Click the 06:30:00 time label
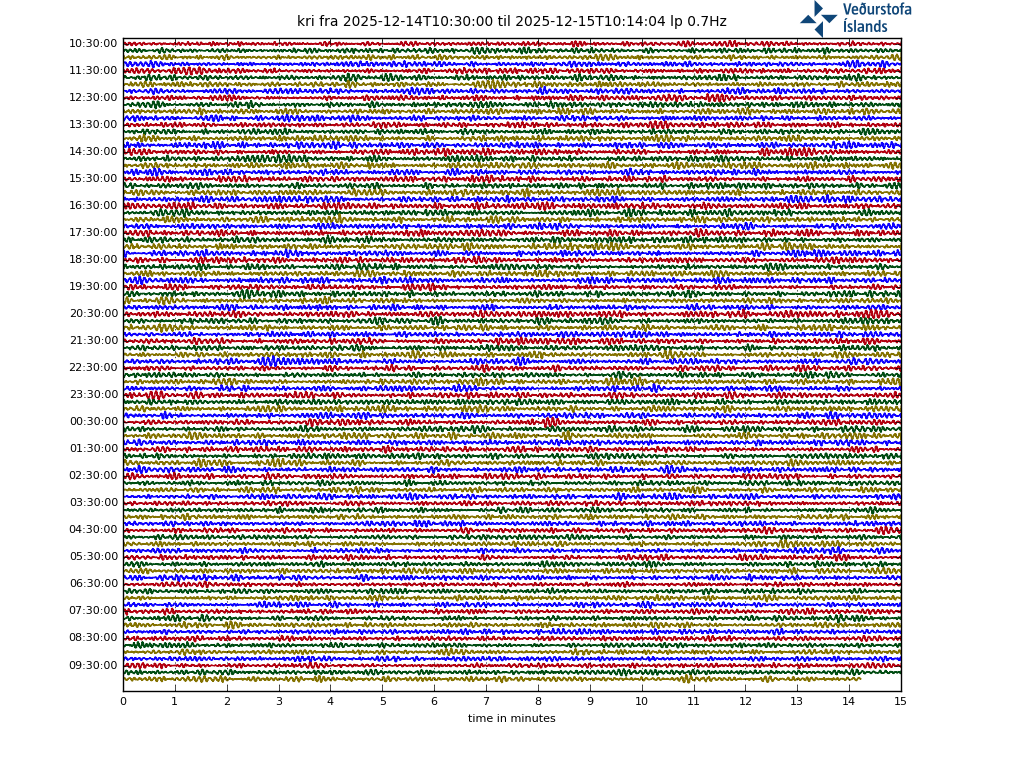Image resolution: width=1024 pixels, height=768 pixels. pyautogui.click(x=93, y=584)
